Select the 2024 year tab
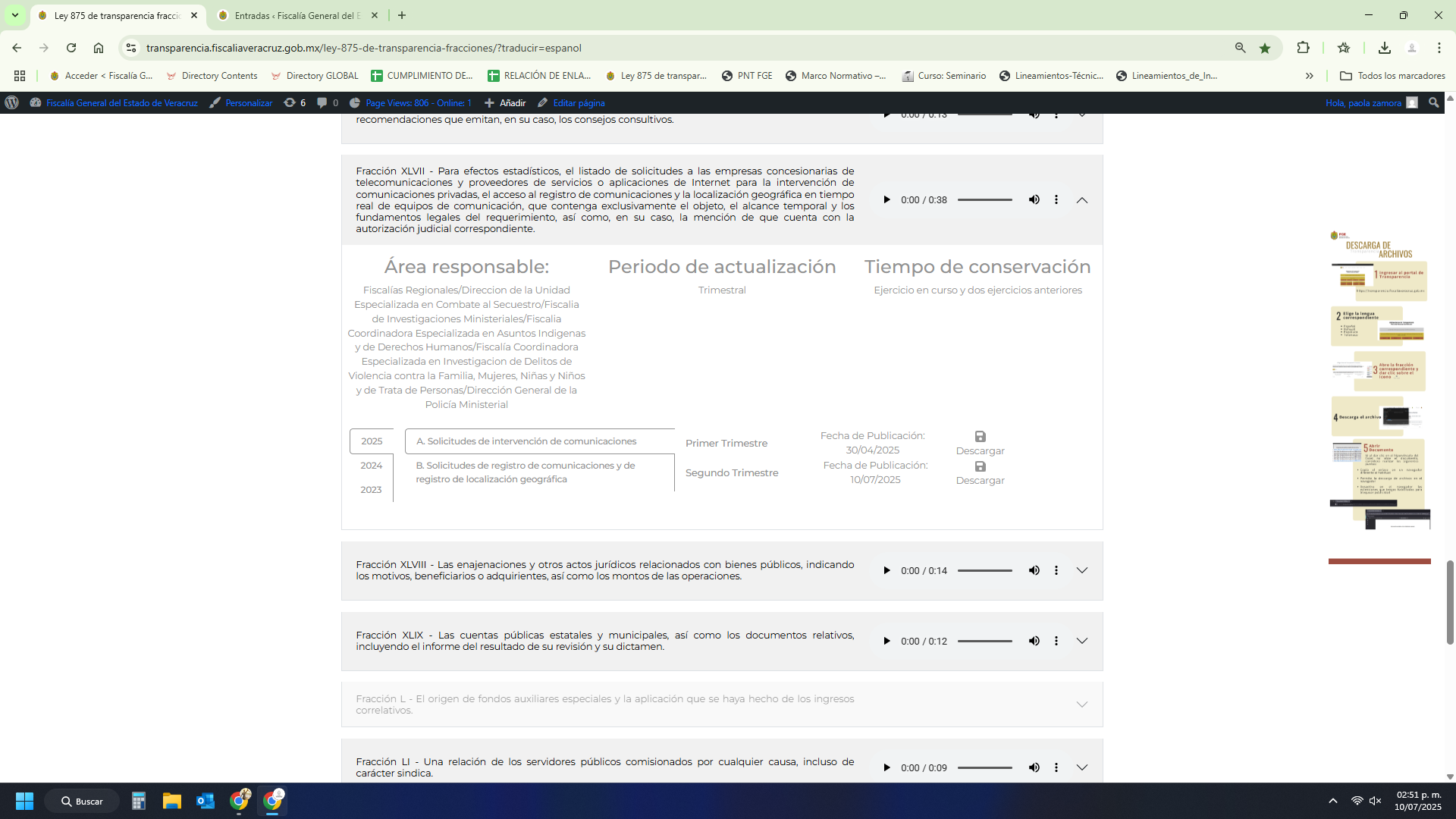Image resolution: width=1456 pixels, height=819 pixels. click(371, 466)
